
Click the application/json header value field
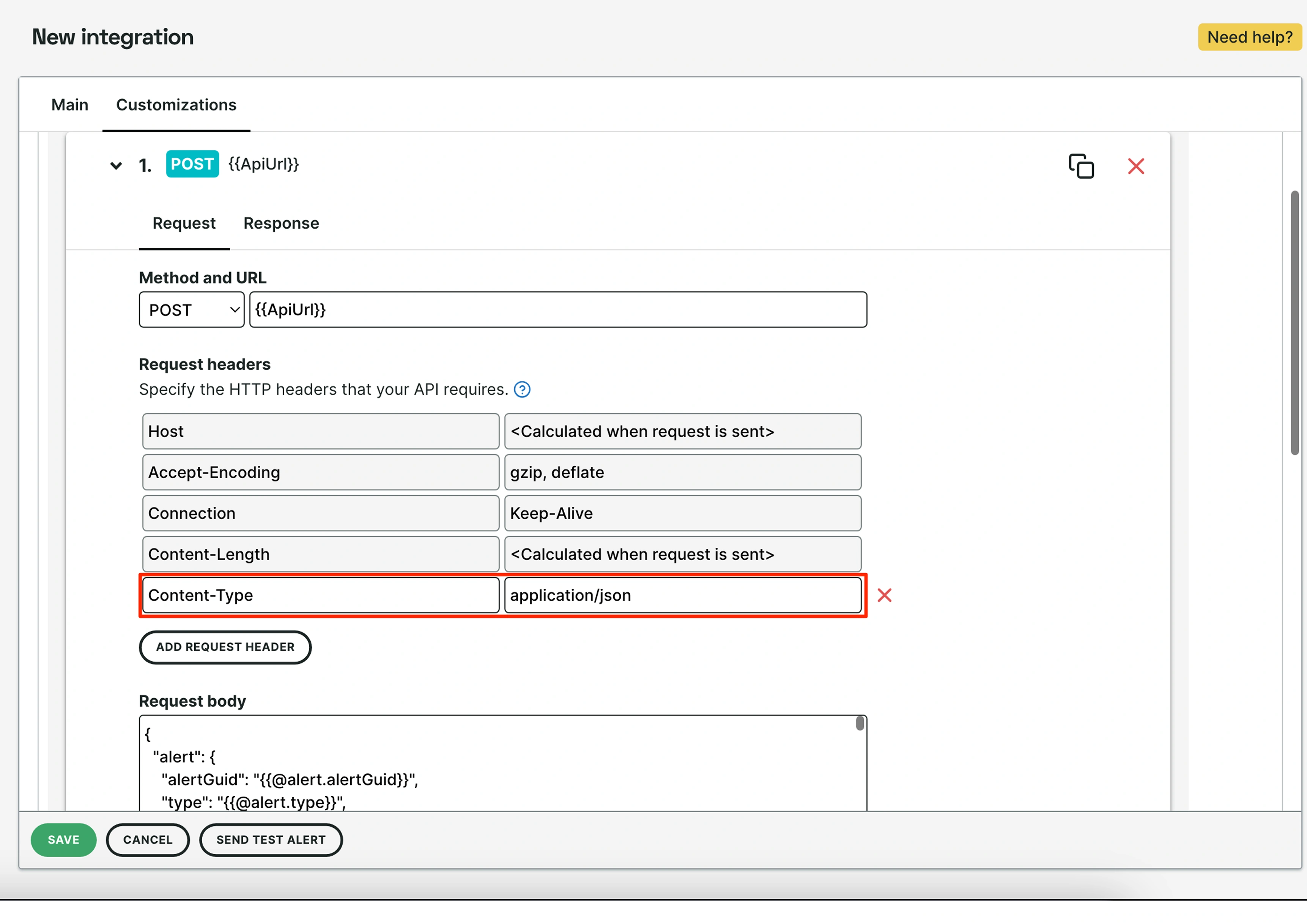coord(682,595)
